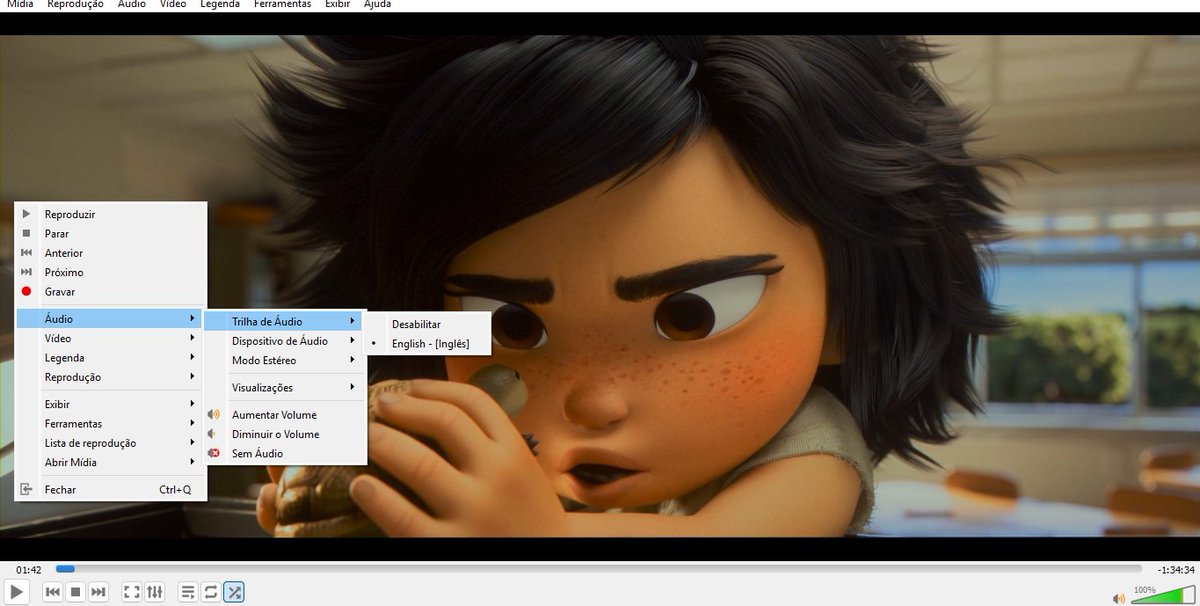The image size is (1200, 606).
Task: Open the Exibir menu in the menu bar
Action: [x=338, y=5]
